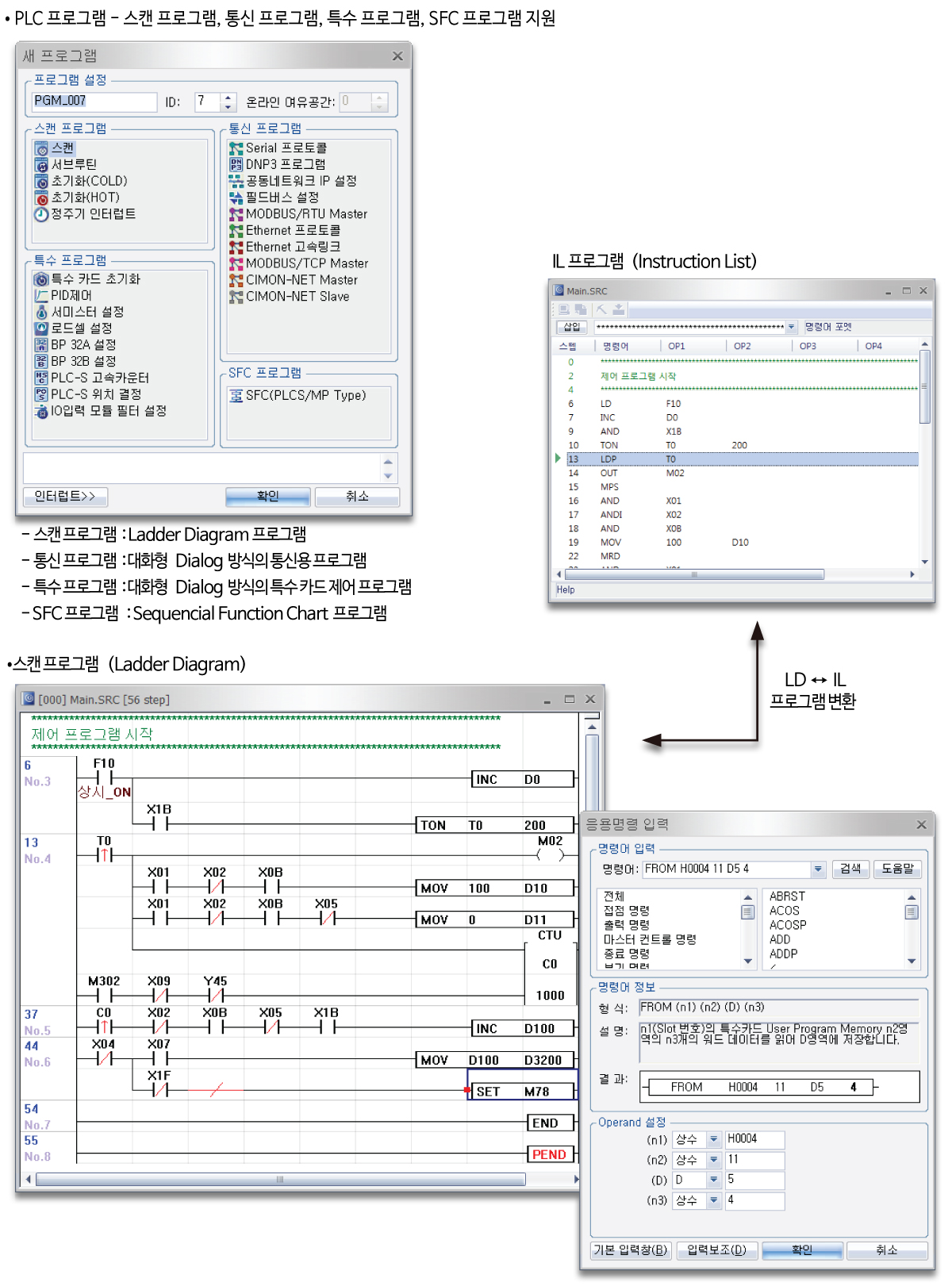Select BP 32B 설정 program

tap(75, 362)
